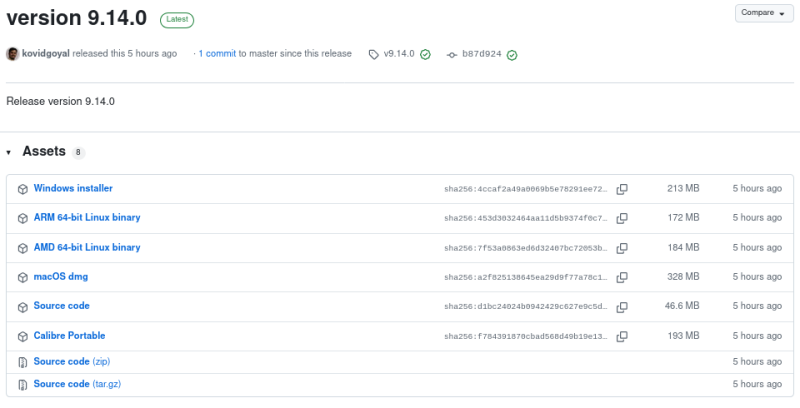Click the '172 MB' size value
This screenshot has width=800, height=408.
click(683, 217)
